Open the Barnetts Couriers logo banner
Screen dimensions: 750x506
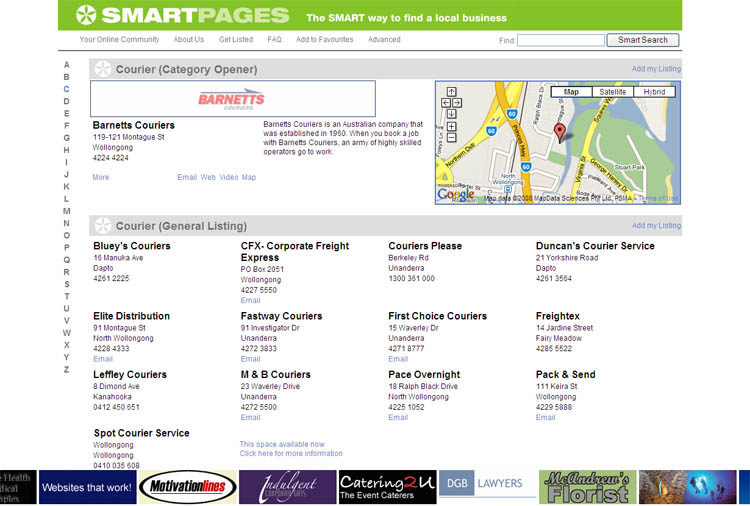pyautogui.click(x=233, y=99)
